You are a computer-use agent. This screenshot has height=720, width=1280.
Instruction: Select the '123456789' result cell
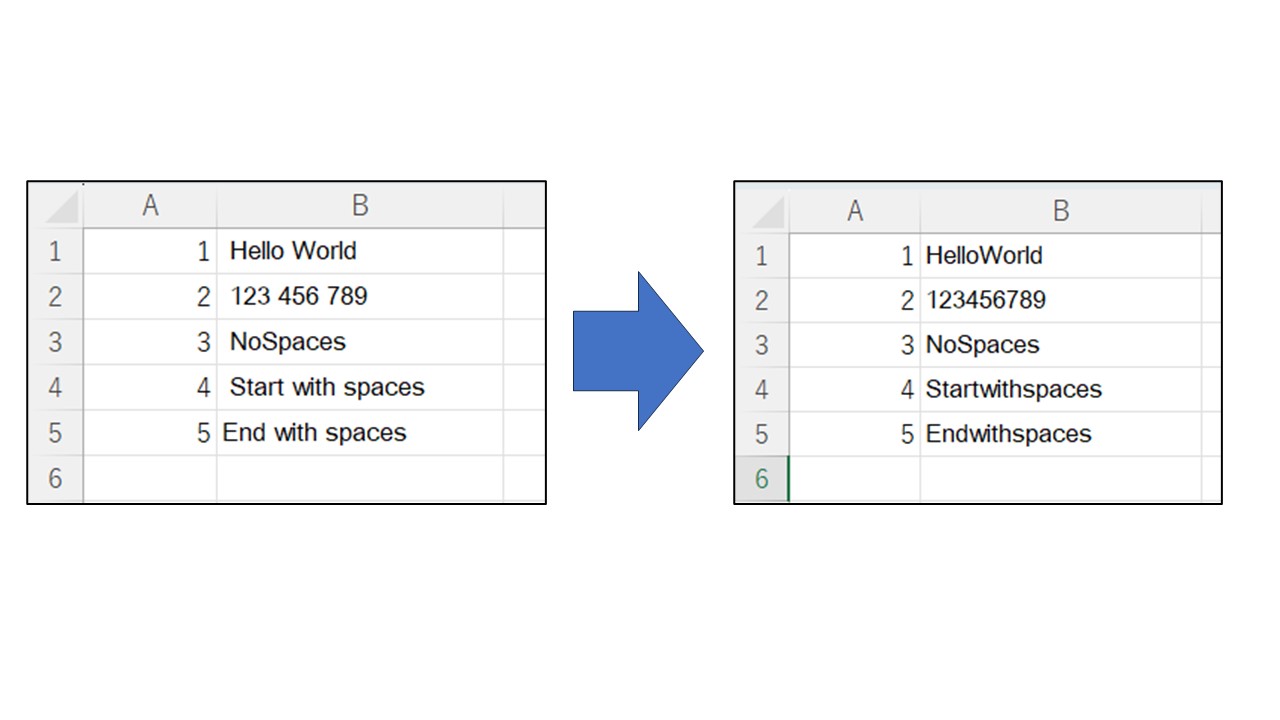pos(1060,300)
